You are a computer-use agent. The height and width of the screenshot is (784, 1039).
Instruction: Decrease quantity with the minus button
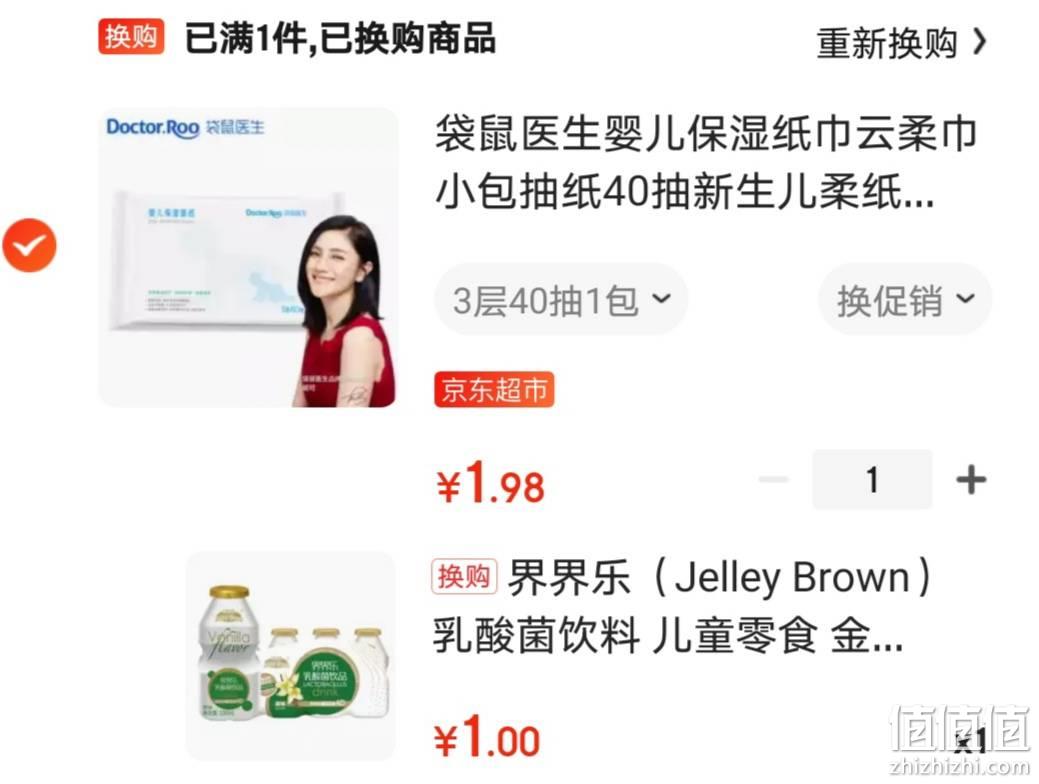coord(773,479)
